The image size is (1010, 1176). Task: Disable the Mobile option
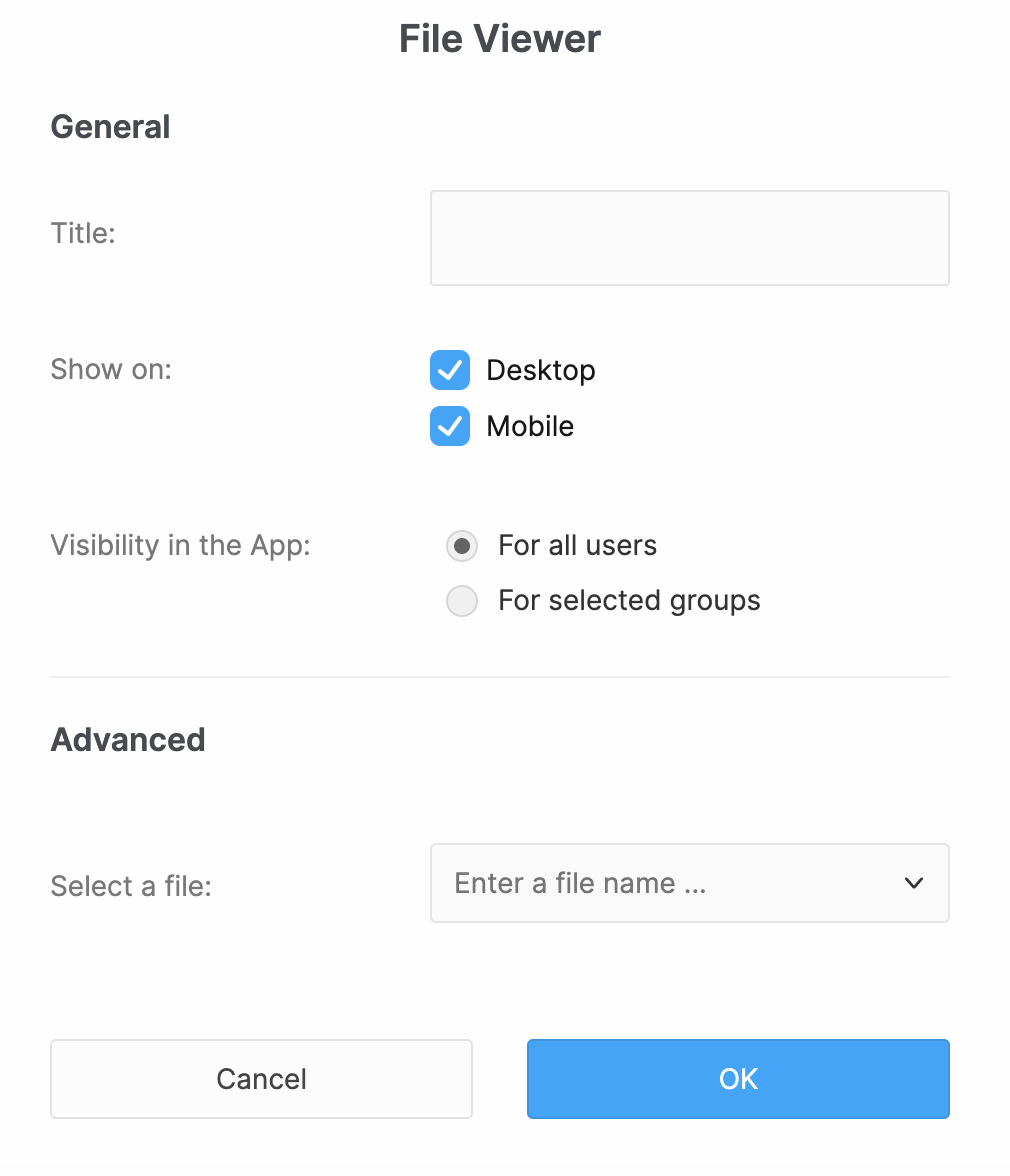pyautogui.click(x=450, y=426)
